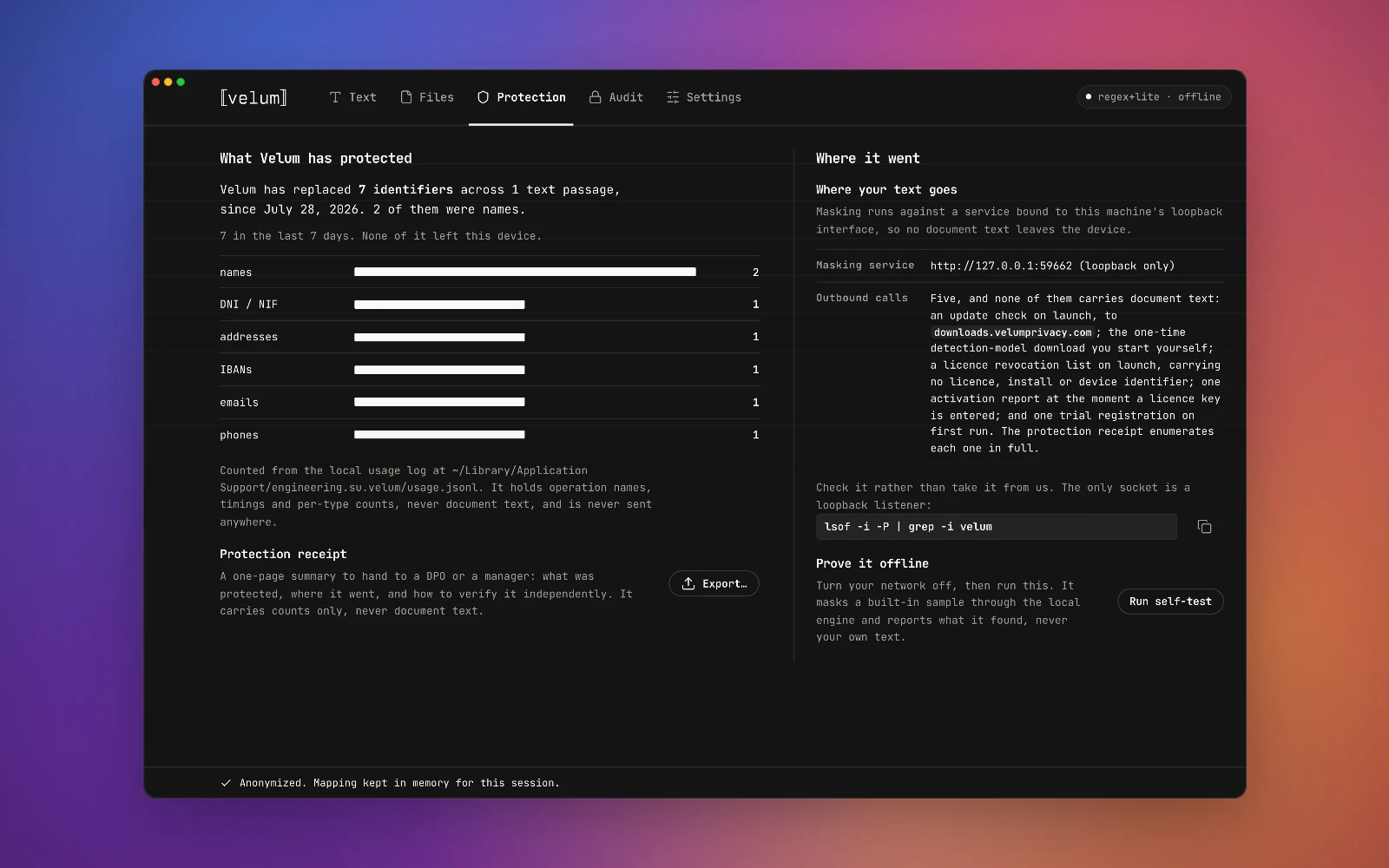Click the Masking service label

click(866, 266)
